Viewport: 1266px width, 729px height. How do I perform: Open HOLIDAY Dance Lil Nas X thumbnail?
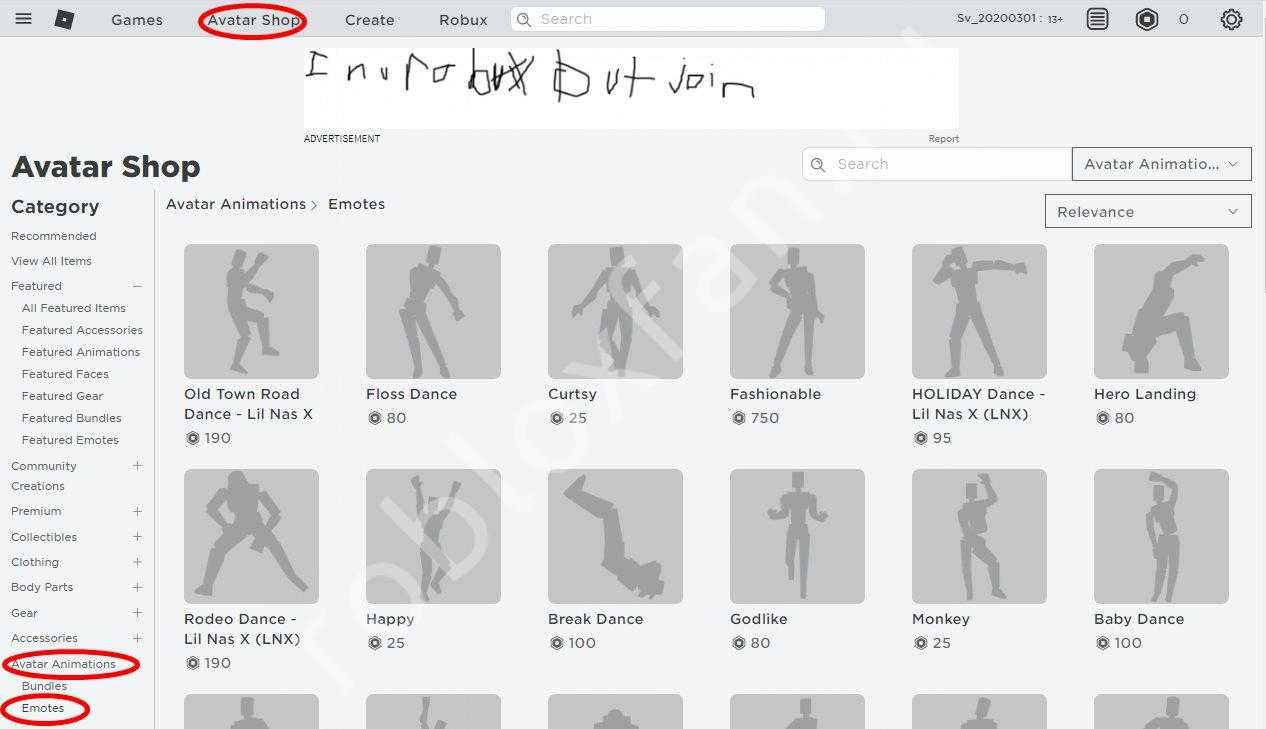pyautogui.click(x=979, y=311)
